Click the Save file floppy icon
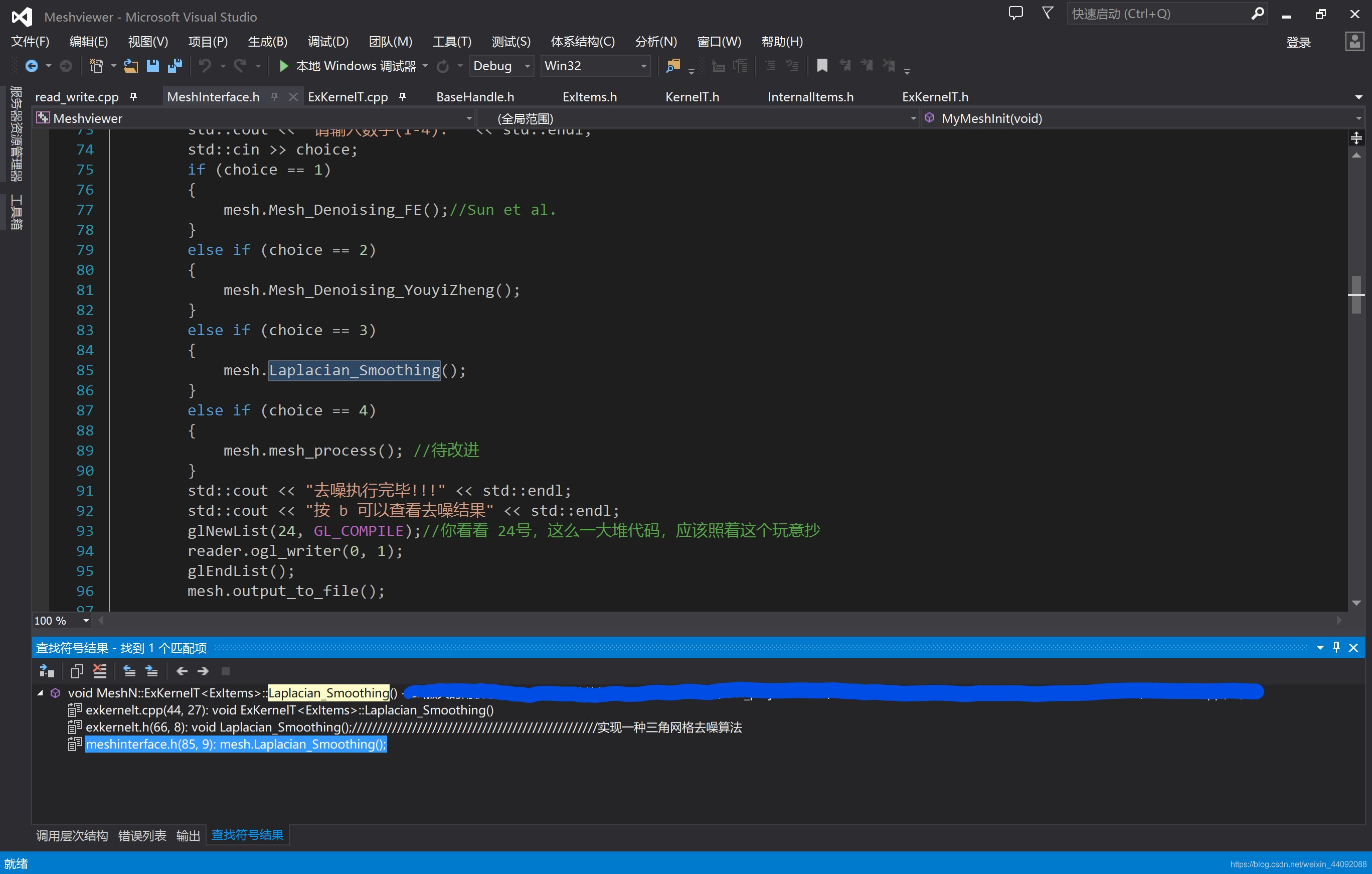The width and height of the screenshot is (1372, 874). click(x=153, y=66)
